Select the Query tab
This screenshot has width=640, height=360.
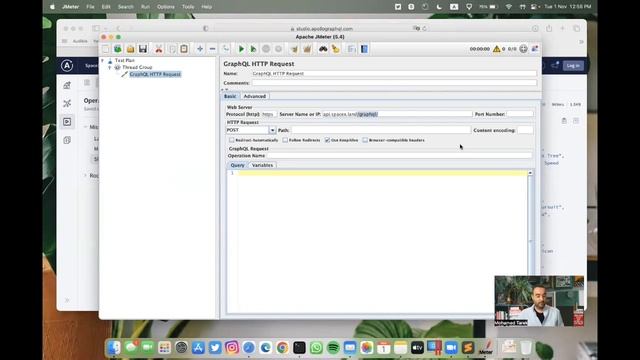pos(237,165)
